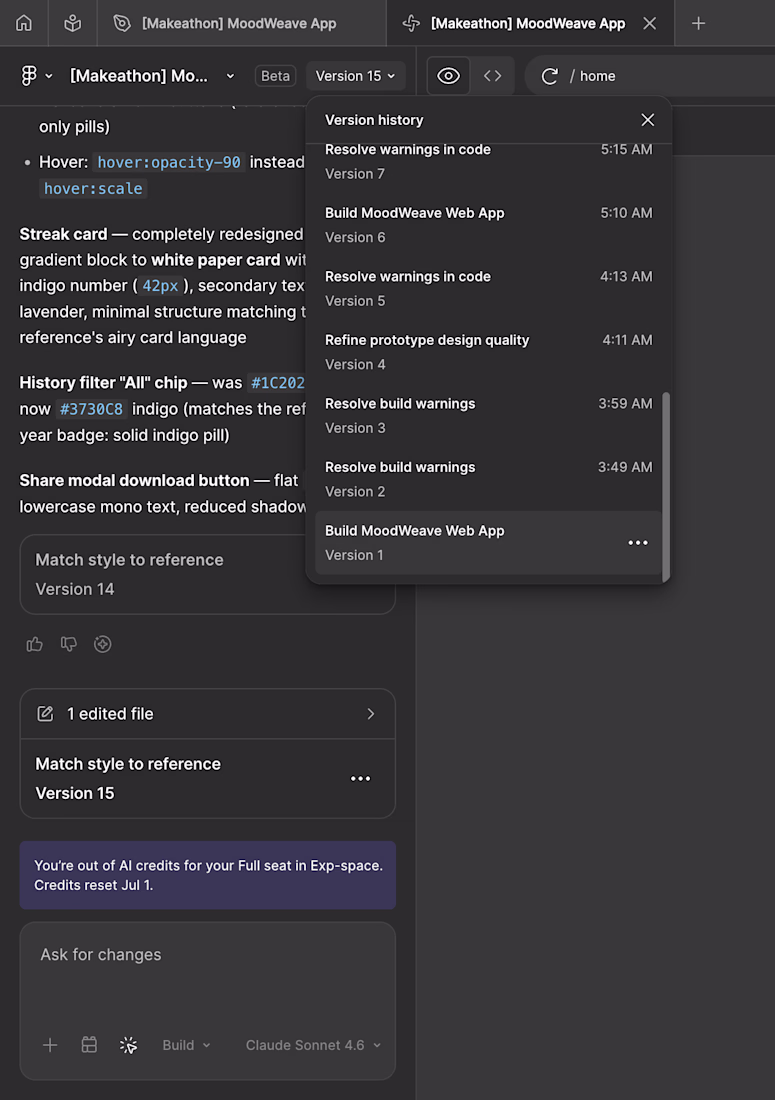Reload the preview with the refresh icon

[549, 76]
